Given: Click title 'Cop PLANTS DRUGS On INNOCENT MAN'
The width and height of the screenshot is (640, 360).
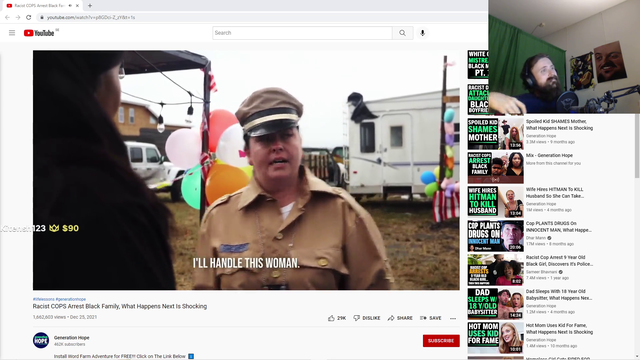Looking at the screenshot, I should click(558, 227).
